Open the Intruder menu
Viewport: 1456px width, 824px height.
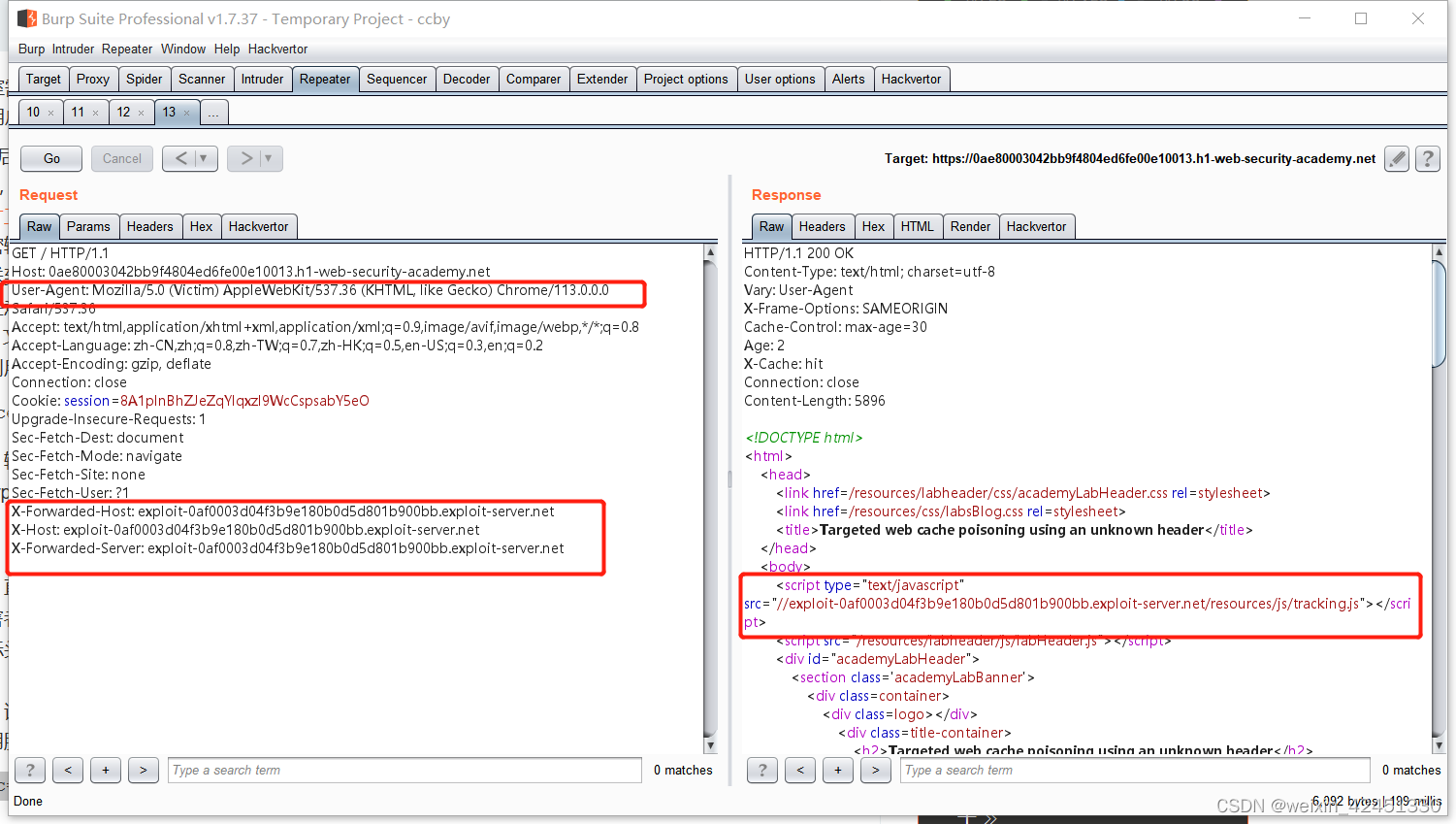pyautogui.click(x=73, y=49)
